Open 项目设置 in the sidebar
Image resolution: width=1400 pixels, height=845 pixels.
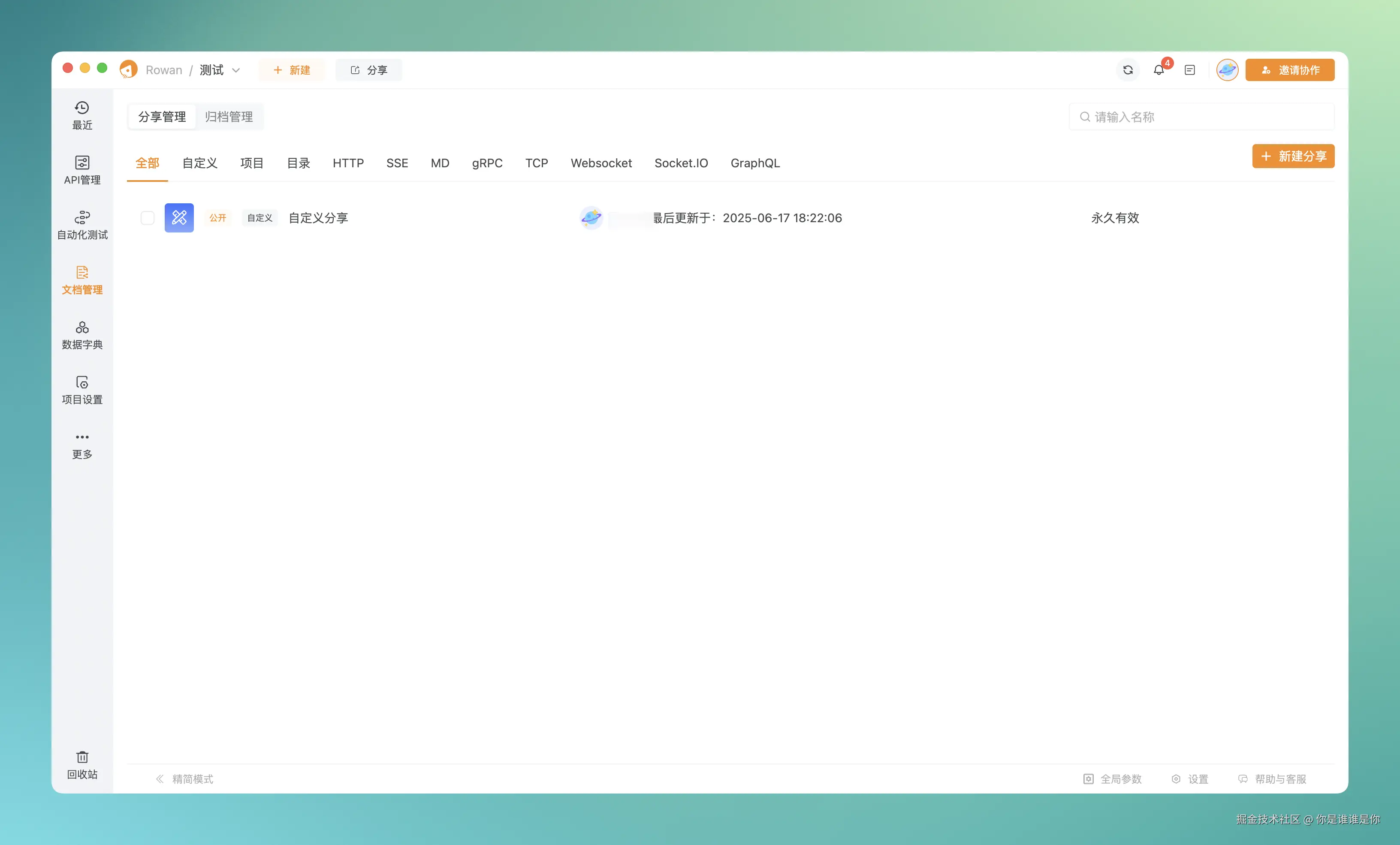pyautogui.click(x=82, y=390)
